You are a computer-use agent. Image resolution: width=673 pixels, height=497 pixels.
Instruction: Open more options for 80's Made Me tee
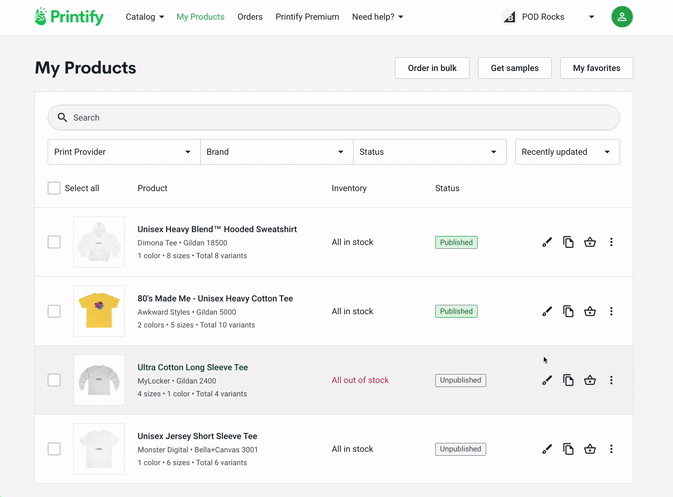coord(611,311)
